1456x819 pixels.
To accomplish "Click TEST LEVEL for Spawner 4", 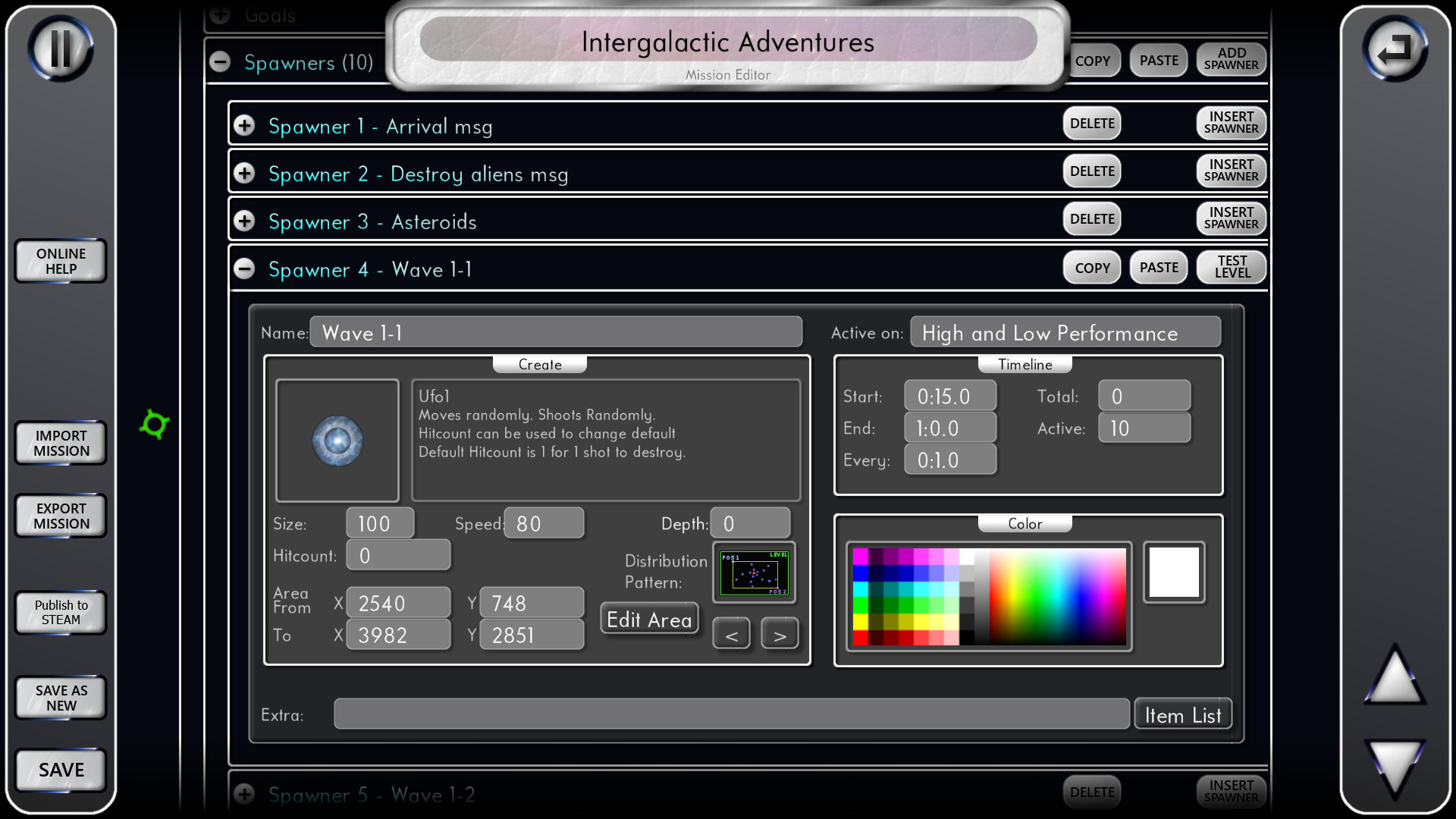I will coord(1231,267).
